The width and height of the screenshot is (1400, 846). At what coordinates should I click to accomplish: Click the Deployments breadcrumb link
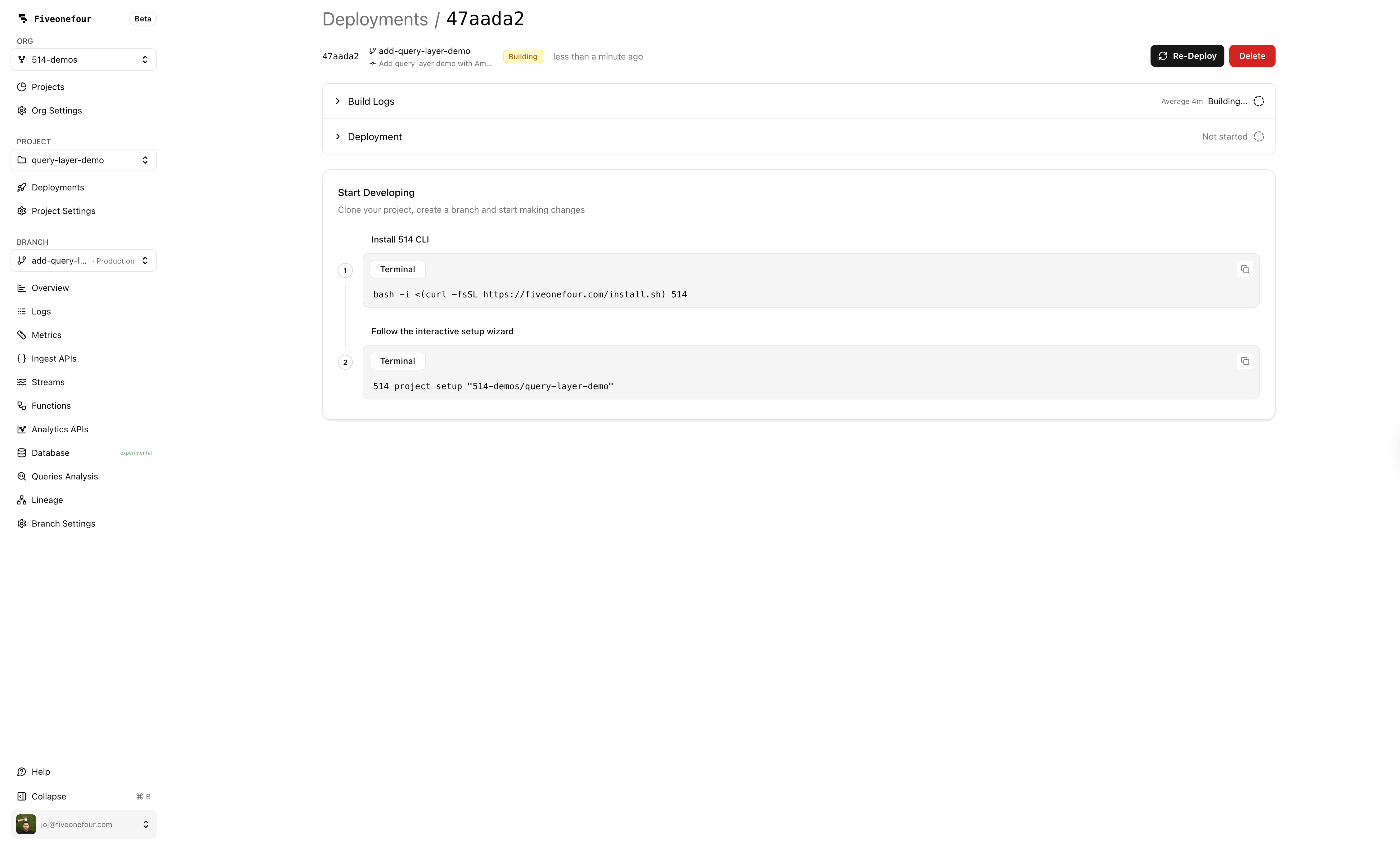tap(375, 19)
